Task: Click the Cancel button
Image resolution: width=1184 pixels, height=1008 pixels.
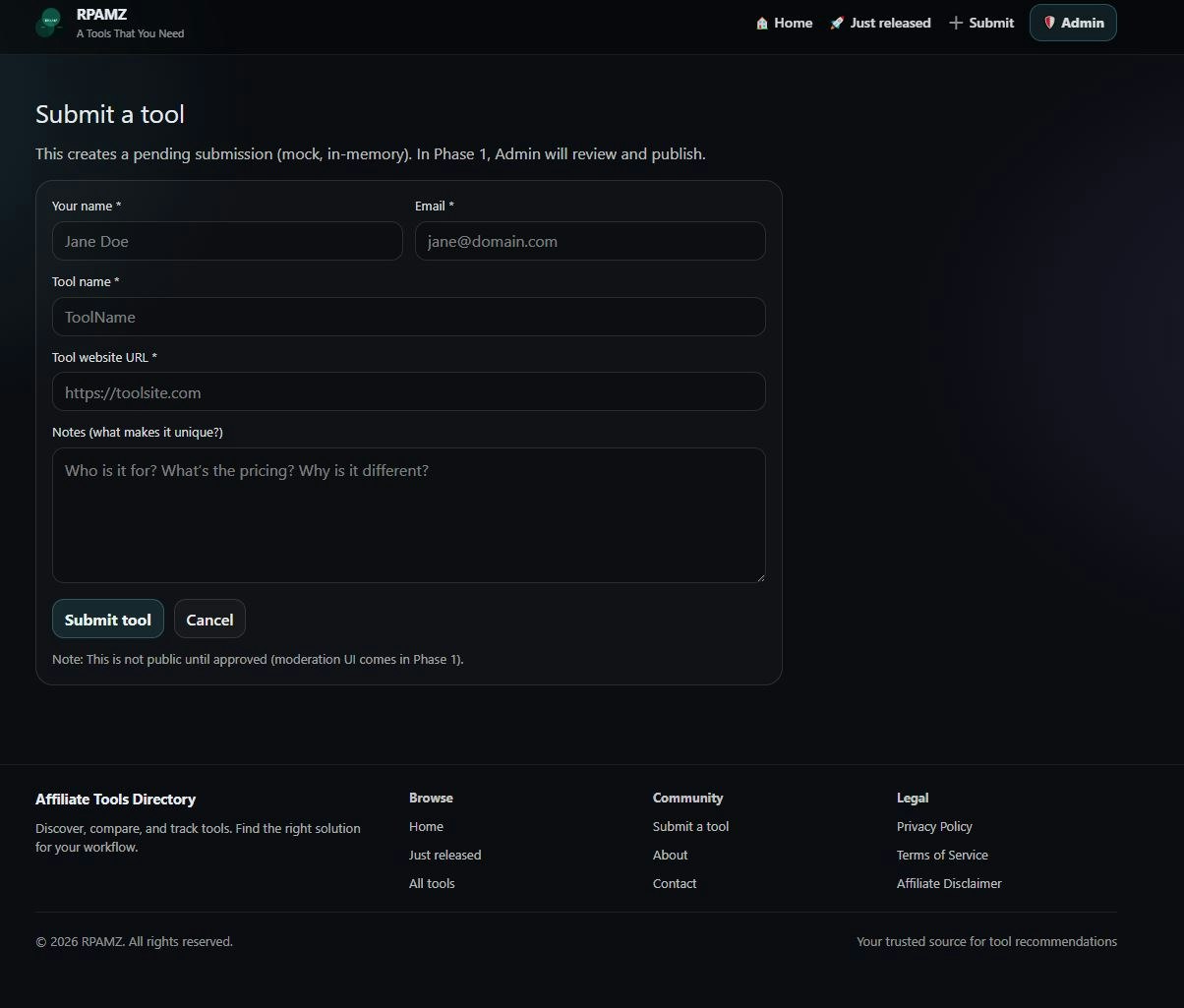Action: coord(209,620)
